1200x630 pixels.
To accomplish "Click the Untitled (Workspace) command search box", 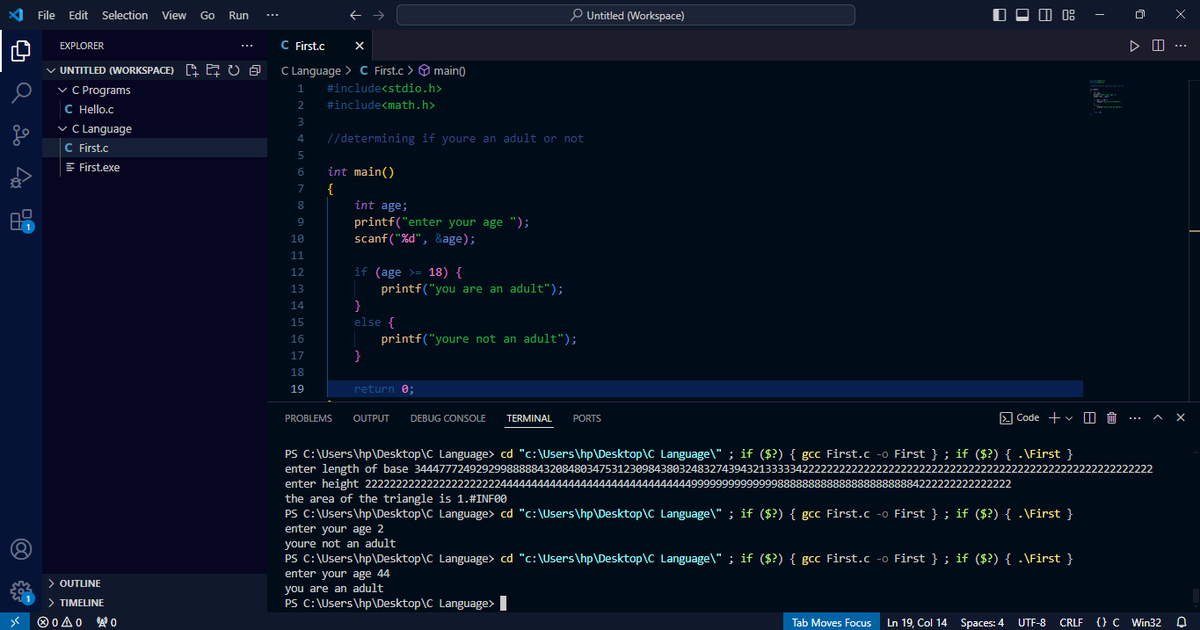I will 626,16.
